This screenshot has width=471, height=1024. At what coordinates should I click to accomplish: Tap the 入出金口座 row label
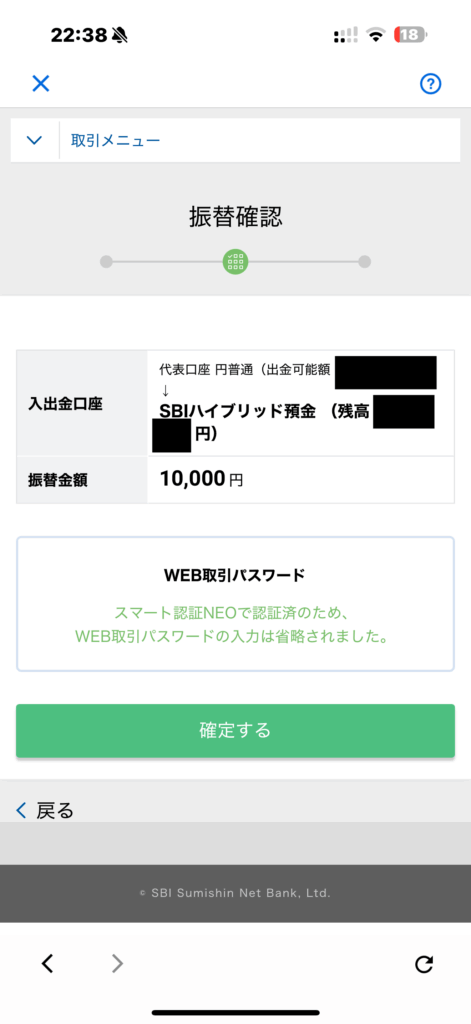tap(65, 404)
